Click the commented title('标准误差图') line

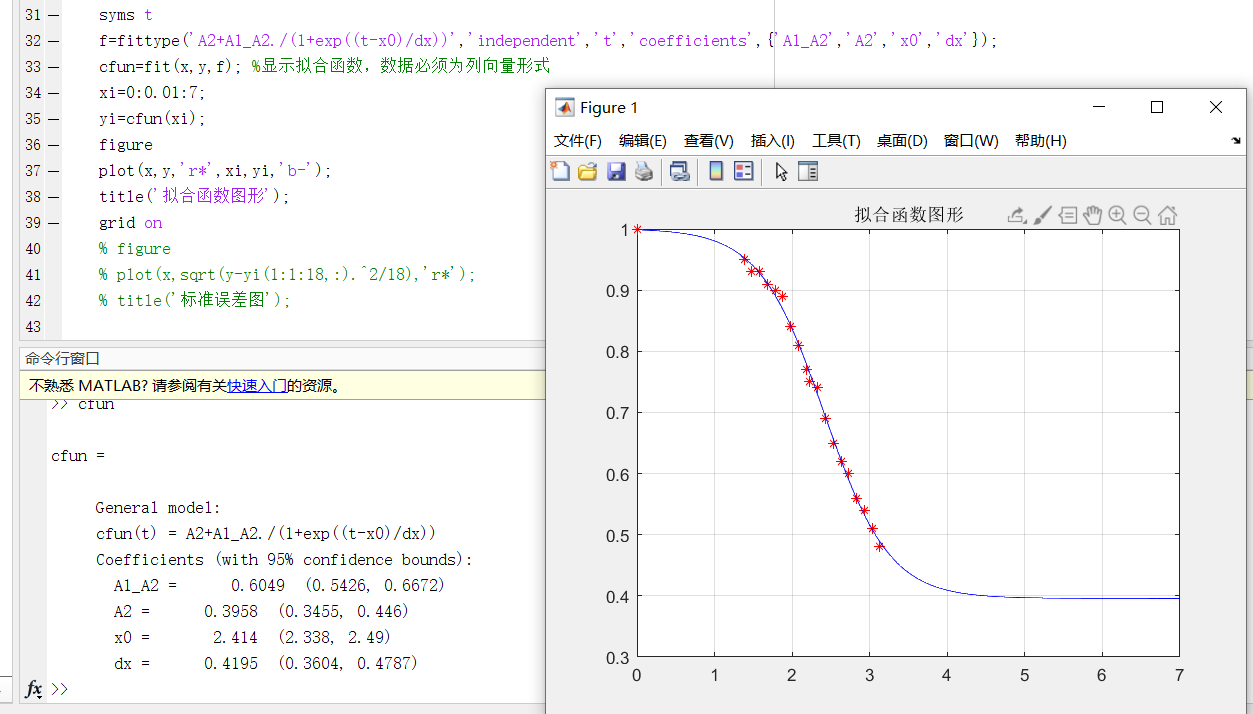pos(194,301)
